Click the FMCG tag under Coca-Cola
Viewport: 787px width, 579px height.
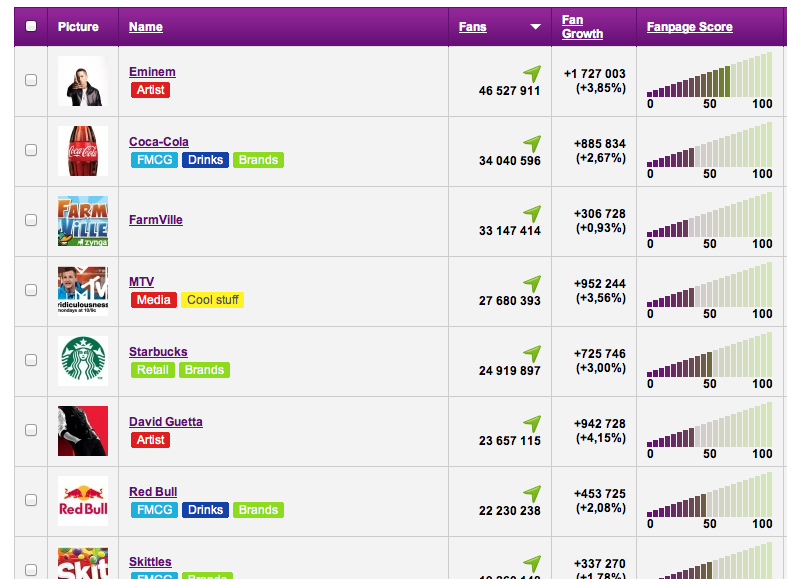pyautogui.click(x=154, y=160)
